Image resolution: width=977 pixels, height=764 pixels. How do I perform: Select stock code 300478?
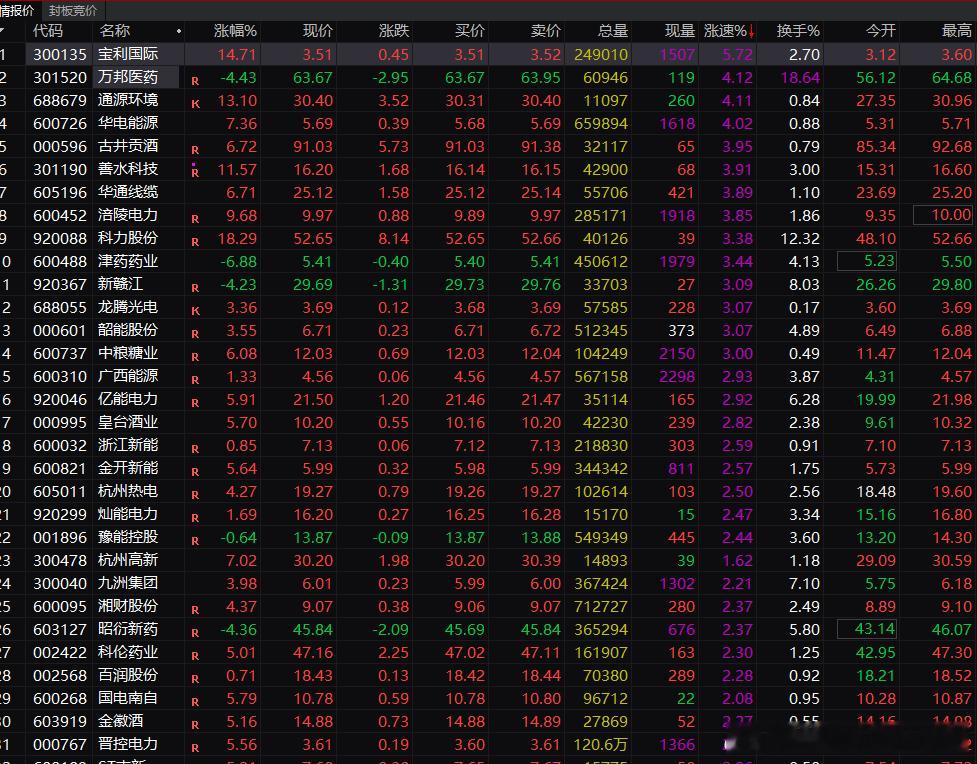point(60,561)
